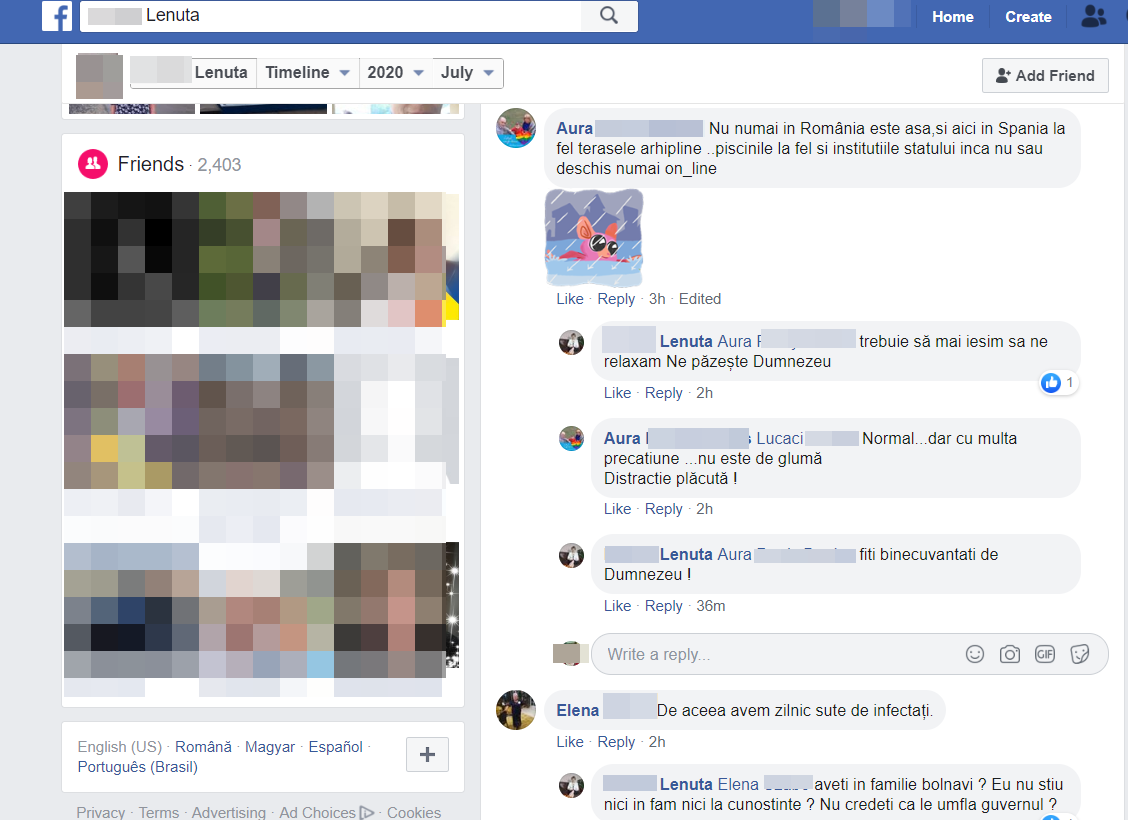Reply to Lenuta's 'Ne păzește Dumnezeu' comment
1128x820 pixels.
[x=663, y=393]
